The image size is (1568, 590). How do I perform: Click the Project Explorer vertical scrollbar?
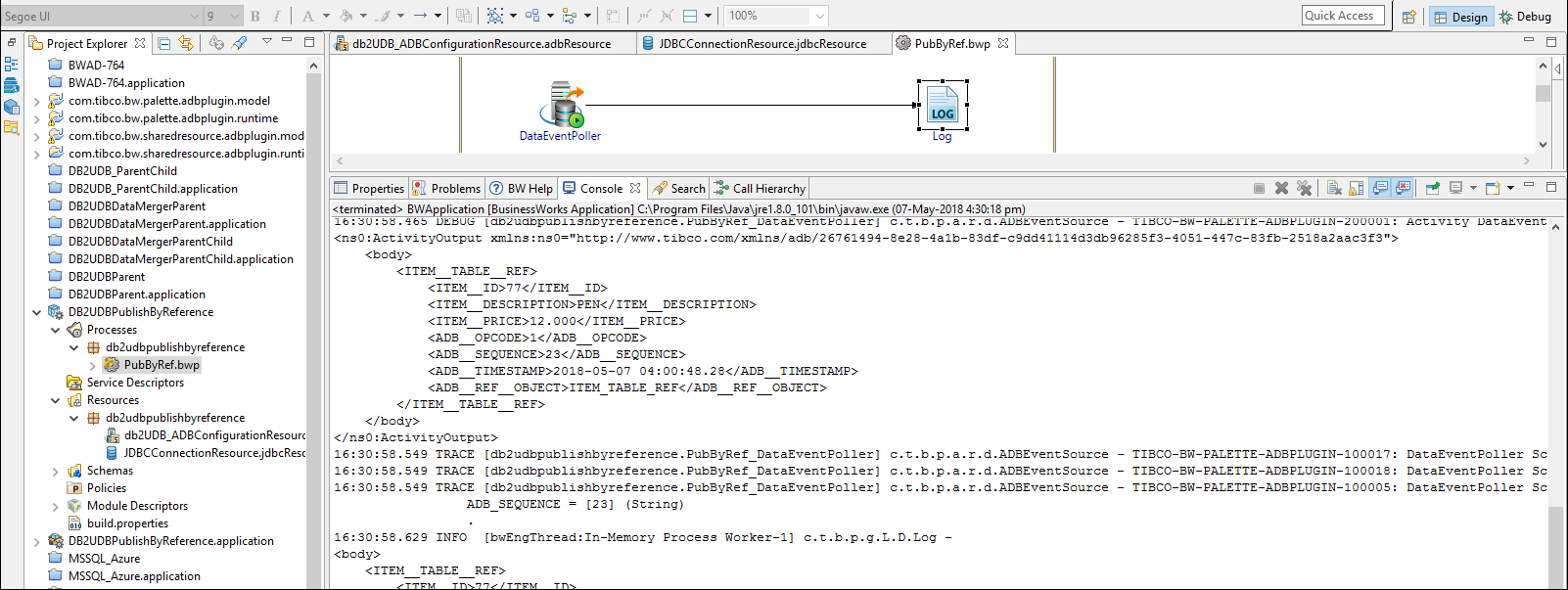(x=313, y=323)
